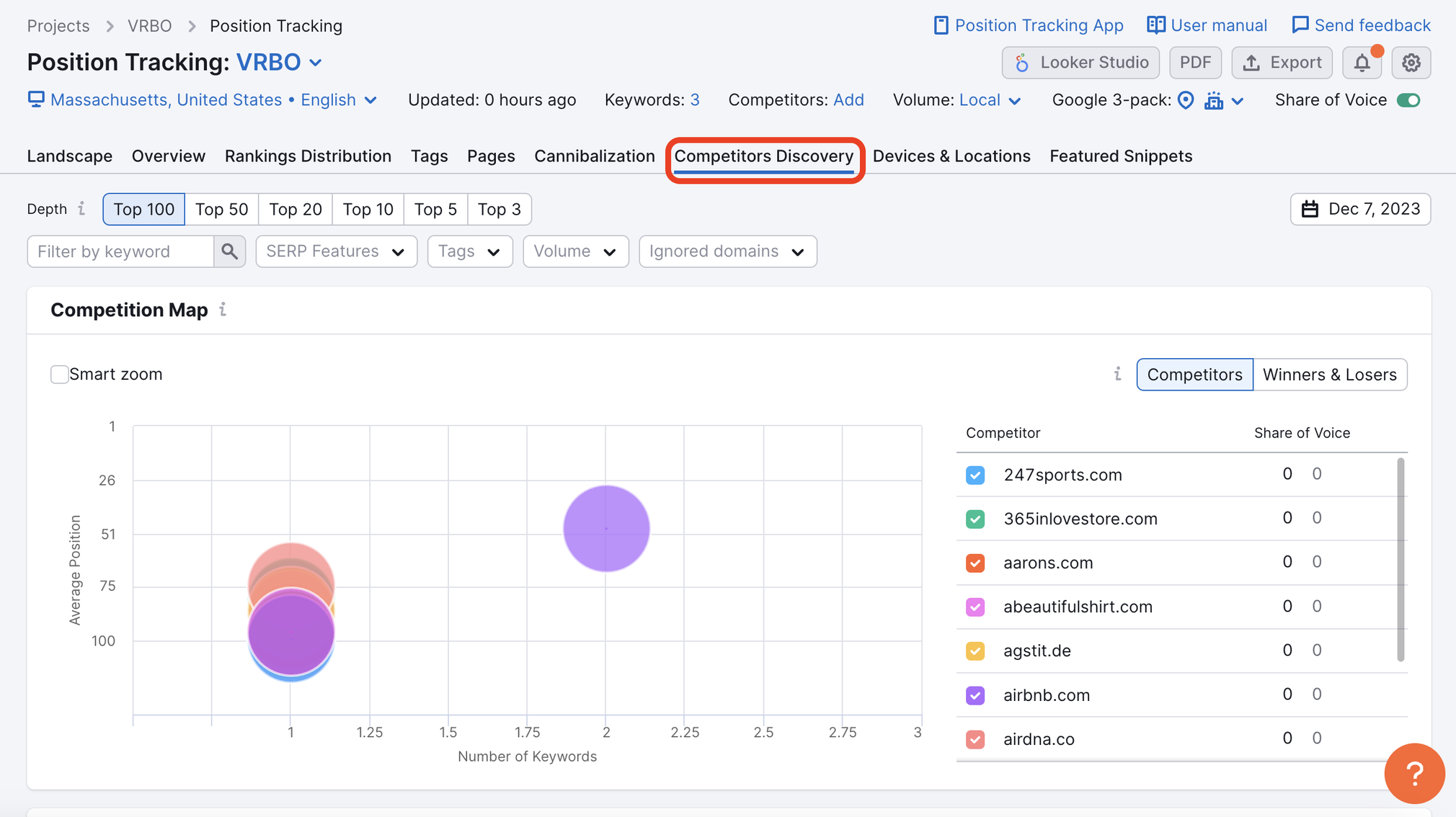Click the Position Tracking App icon
This screenshot has height=817, width=1456.
click(x=938, y=25)
